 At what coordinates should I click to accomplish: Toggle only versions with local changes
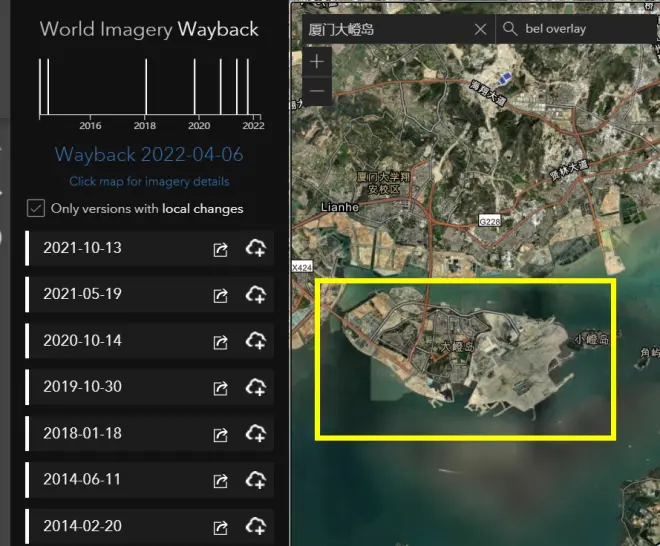tap(36, 208)
